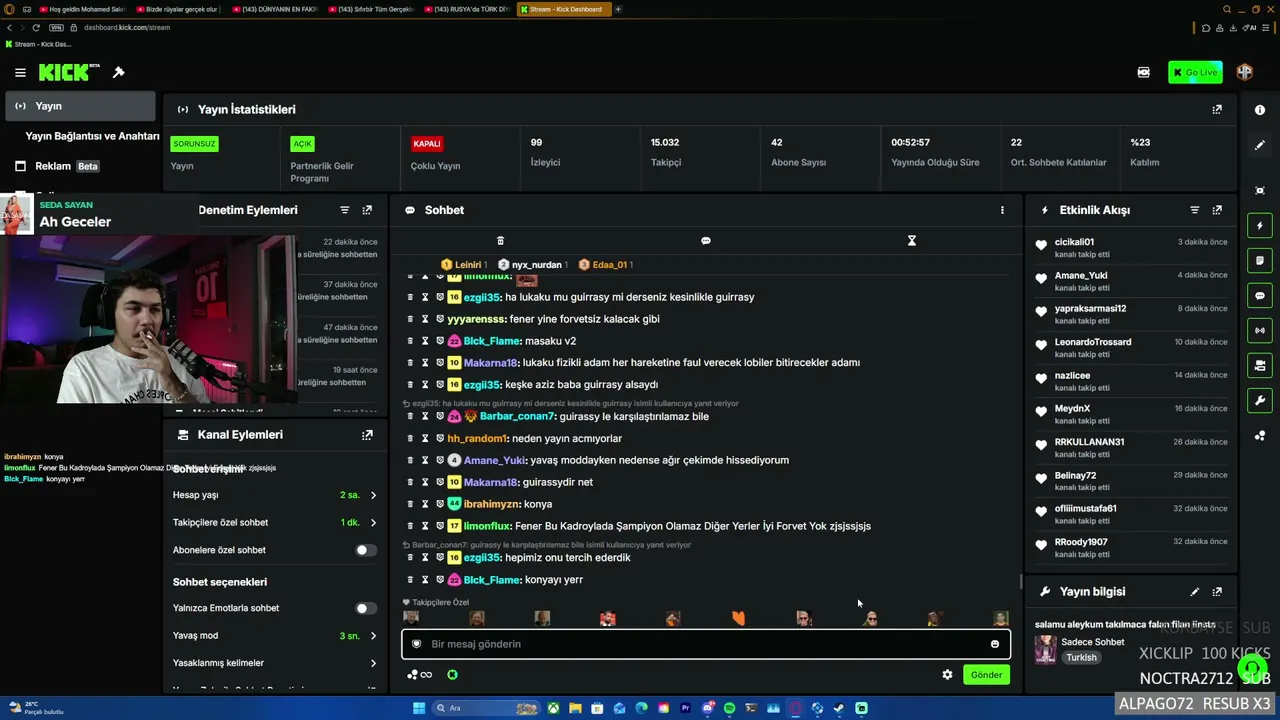Pop out the Yayın İstatistikleri panel
Viewport: 1280px width, 720px height.
click(x=1217, y=109)
